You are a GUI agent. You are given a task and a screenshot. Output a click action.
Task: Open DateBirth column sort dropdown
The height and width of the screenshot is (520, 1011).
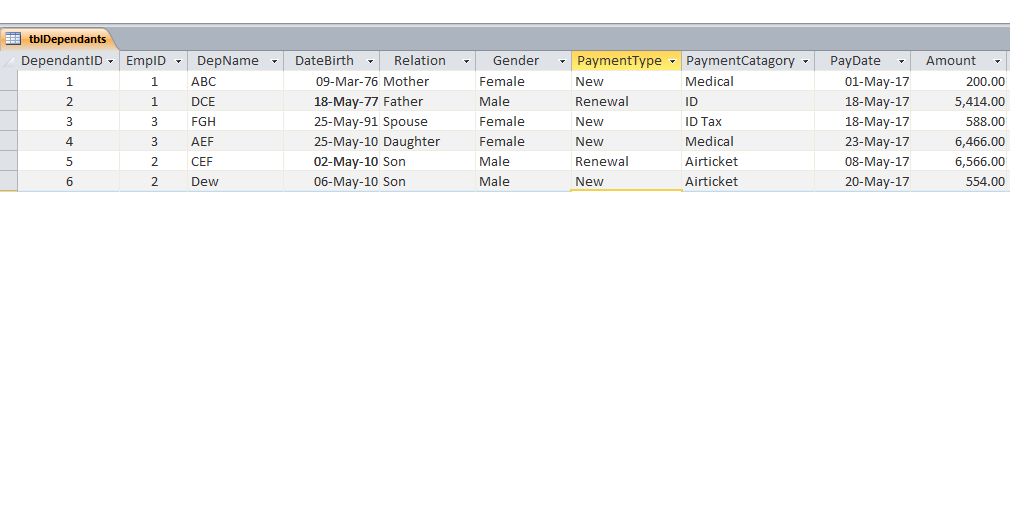[370, 61]
